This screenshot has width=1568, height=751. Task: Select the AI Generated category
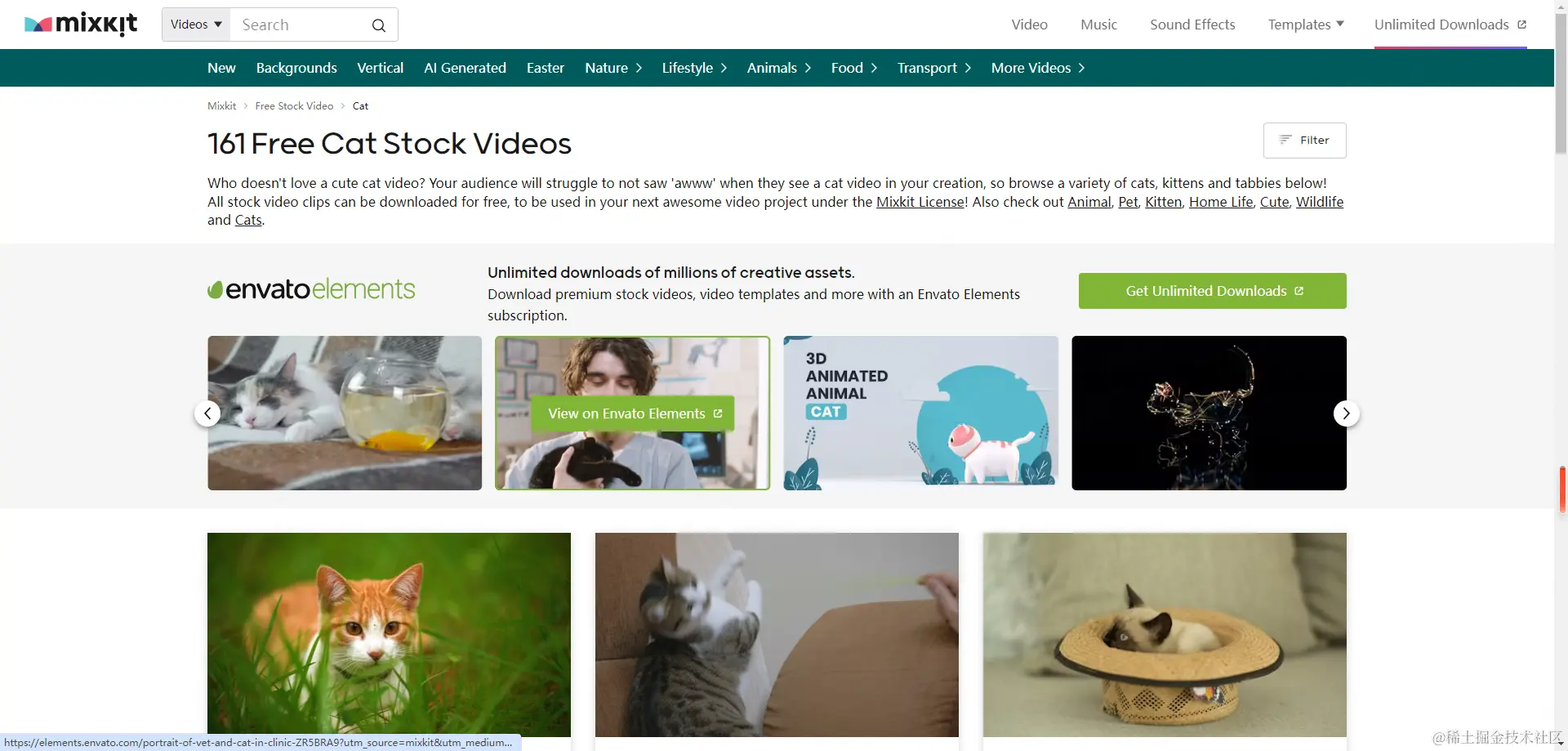(x=465, y=68)
